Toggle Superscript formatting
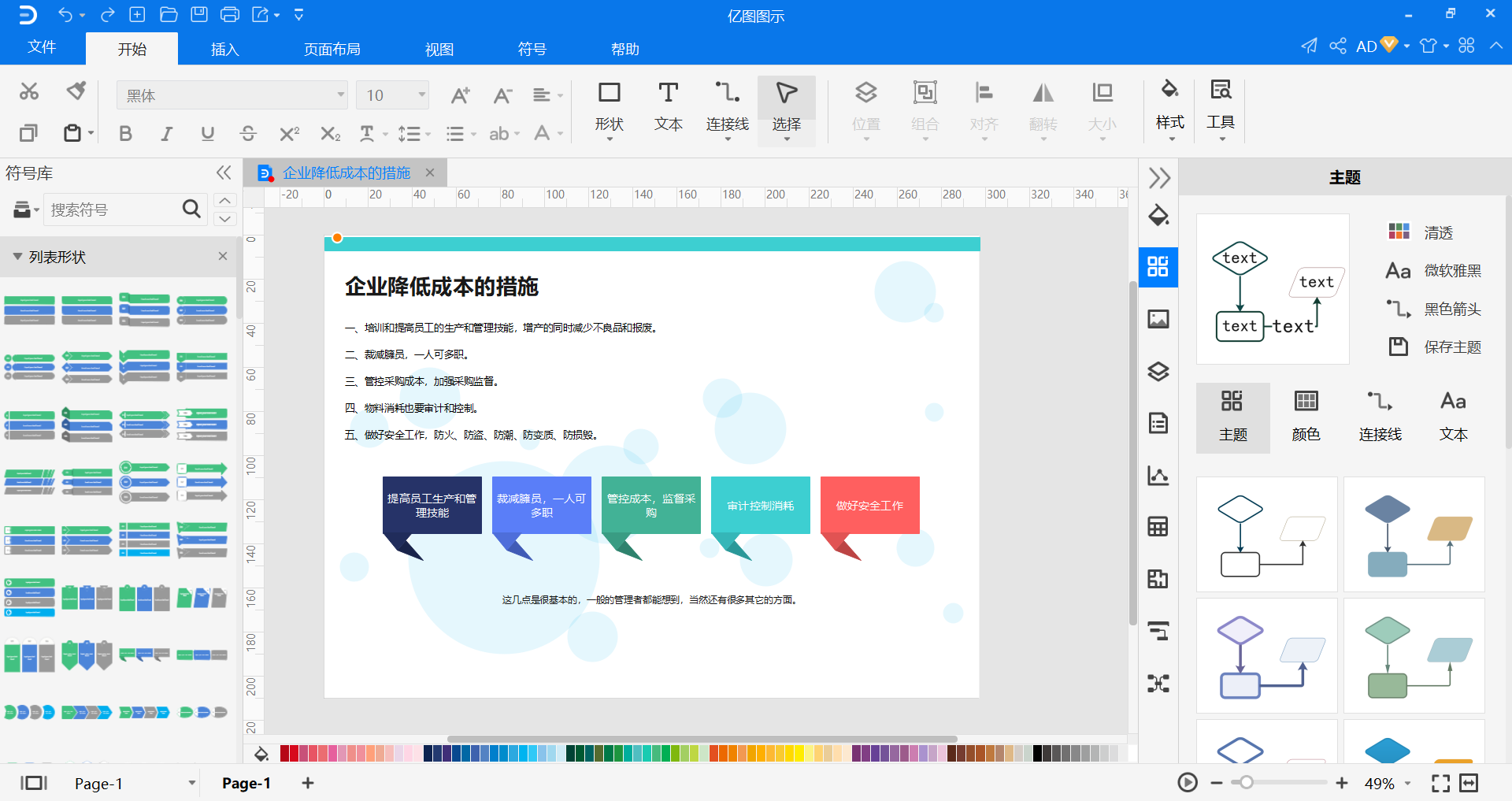Image resolution: width=1512 pixels, height=801 pixels. click(x=289, y=134)
